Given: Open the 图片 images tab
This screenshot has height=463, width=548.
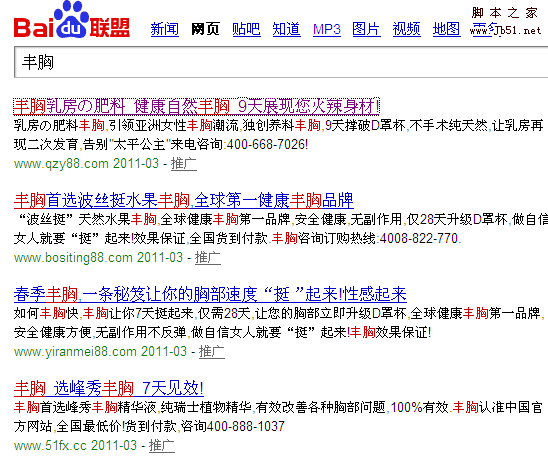Looking at the screenshot, I should tap(366, 29).
